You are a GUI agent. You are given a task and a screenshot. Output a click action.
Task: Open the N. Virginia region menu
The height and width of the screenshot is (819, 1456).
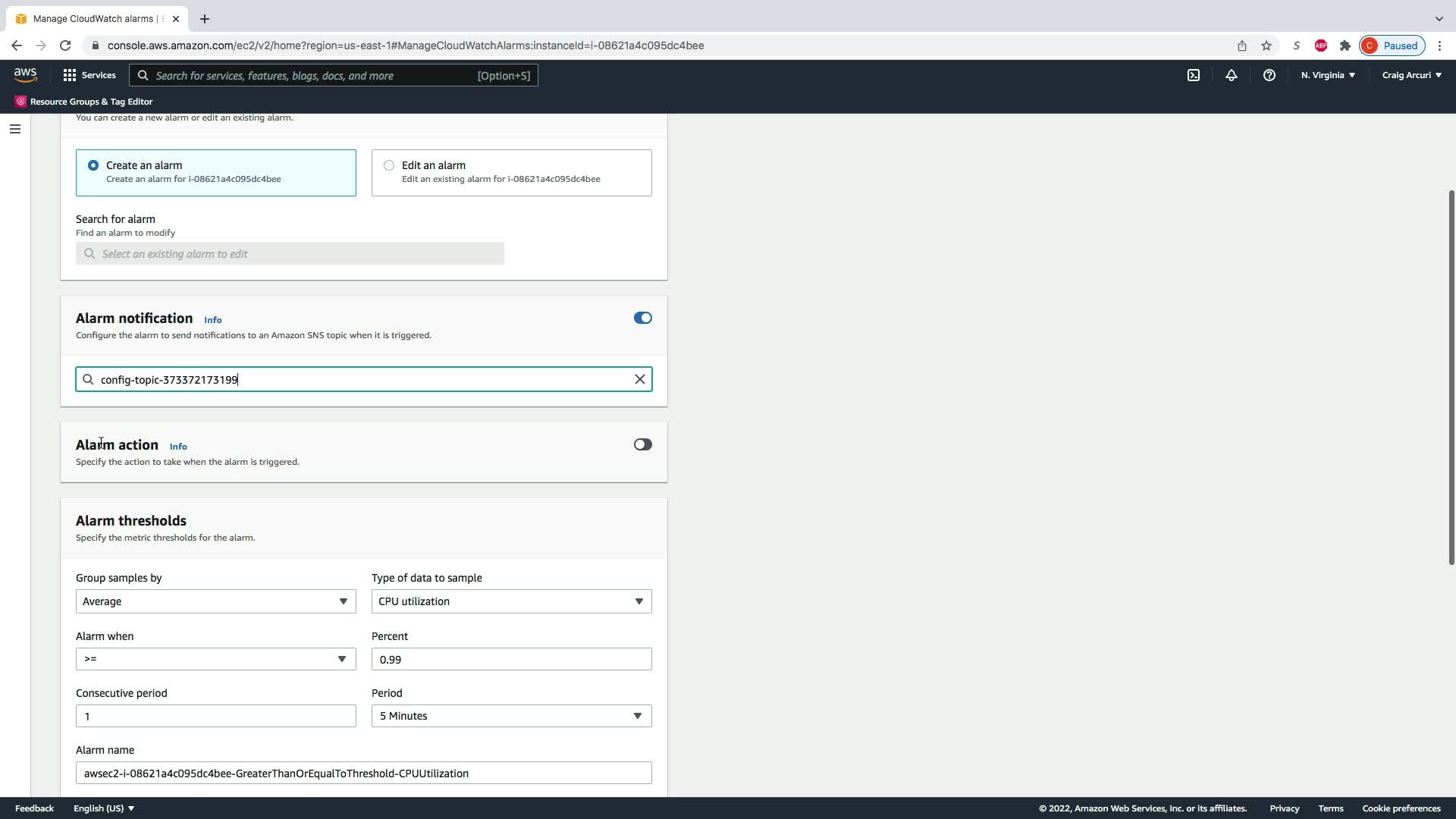(1328, 75)
